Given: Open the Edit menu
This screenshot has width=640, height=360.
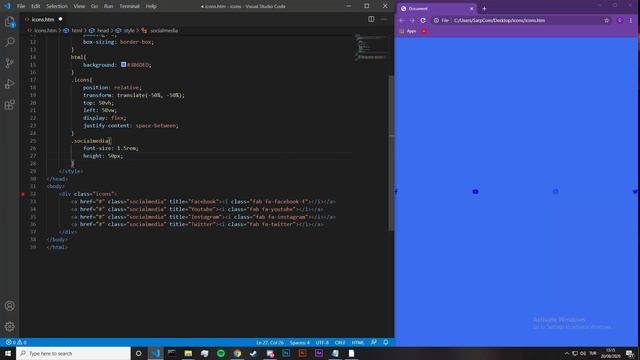Looking at the screenshot, I should click(x=36, y=6).
